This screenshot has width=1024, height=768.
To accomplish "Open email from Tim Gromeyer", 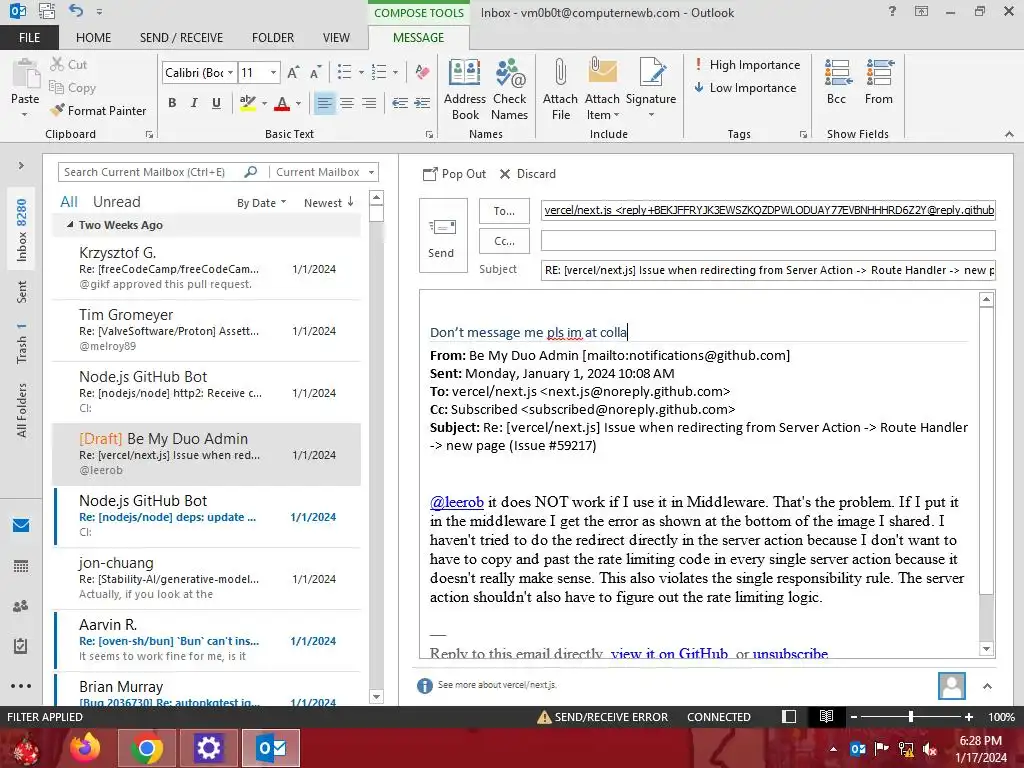I will 206,330.
